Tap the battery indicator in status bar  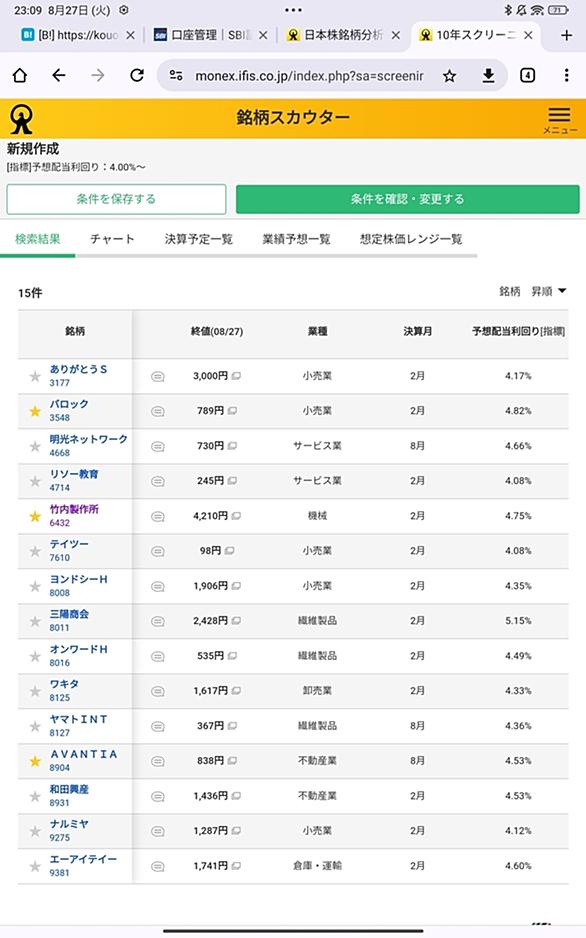point(558,10)
